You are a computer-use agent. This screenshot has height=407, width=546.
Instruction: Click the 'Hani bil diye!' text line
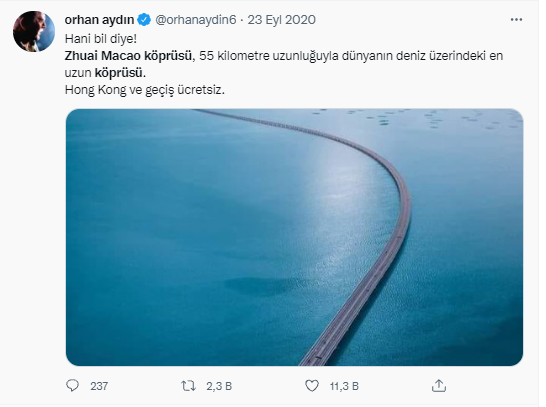[x=101, y=39]
